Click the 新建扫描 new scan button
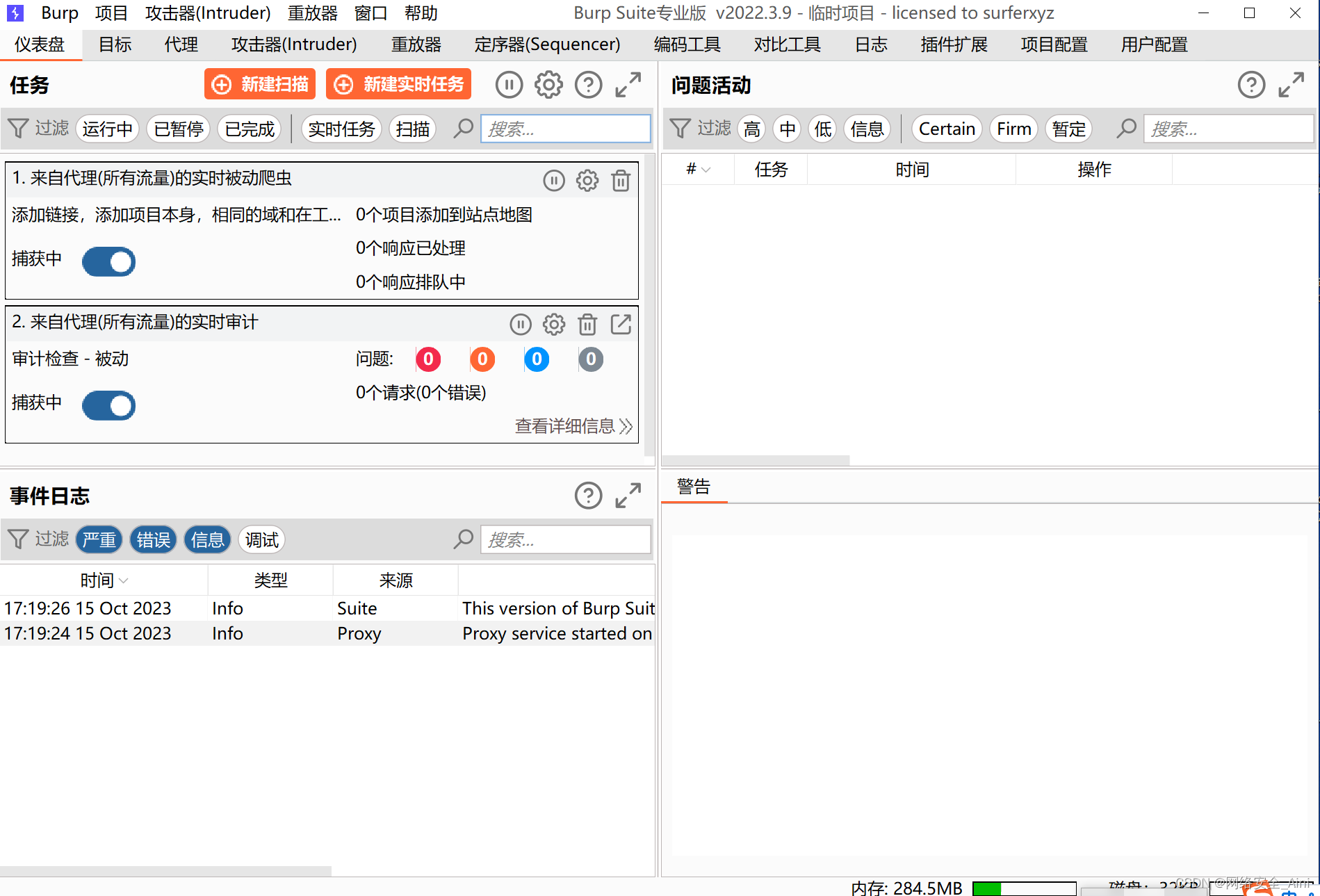 click(260, 84)
